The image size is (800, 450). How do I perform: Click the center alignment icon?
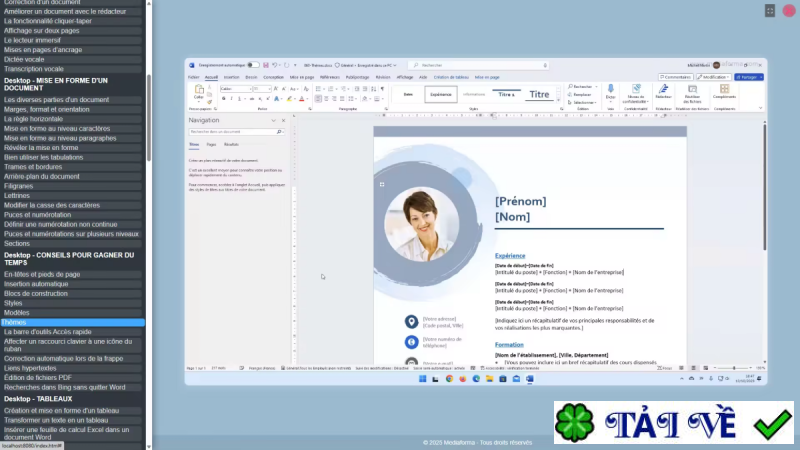click(x=326, y=99)
